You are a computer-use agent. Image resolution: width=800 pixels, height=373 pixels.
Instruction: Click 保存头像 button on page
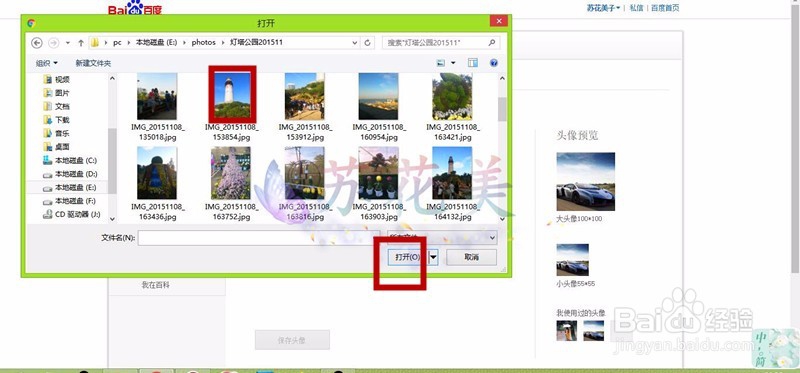(x=292, y=340)
